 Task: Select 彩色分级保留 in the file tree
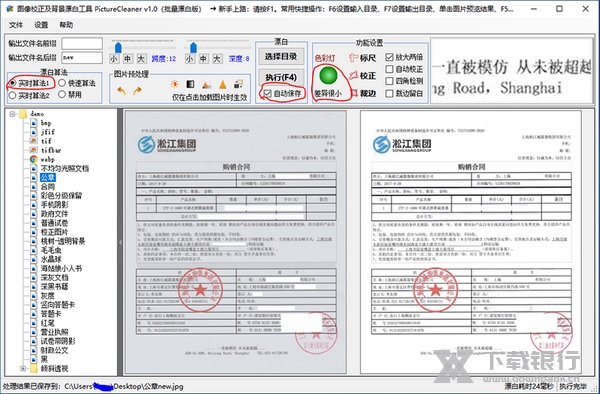(61, 195)
